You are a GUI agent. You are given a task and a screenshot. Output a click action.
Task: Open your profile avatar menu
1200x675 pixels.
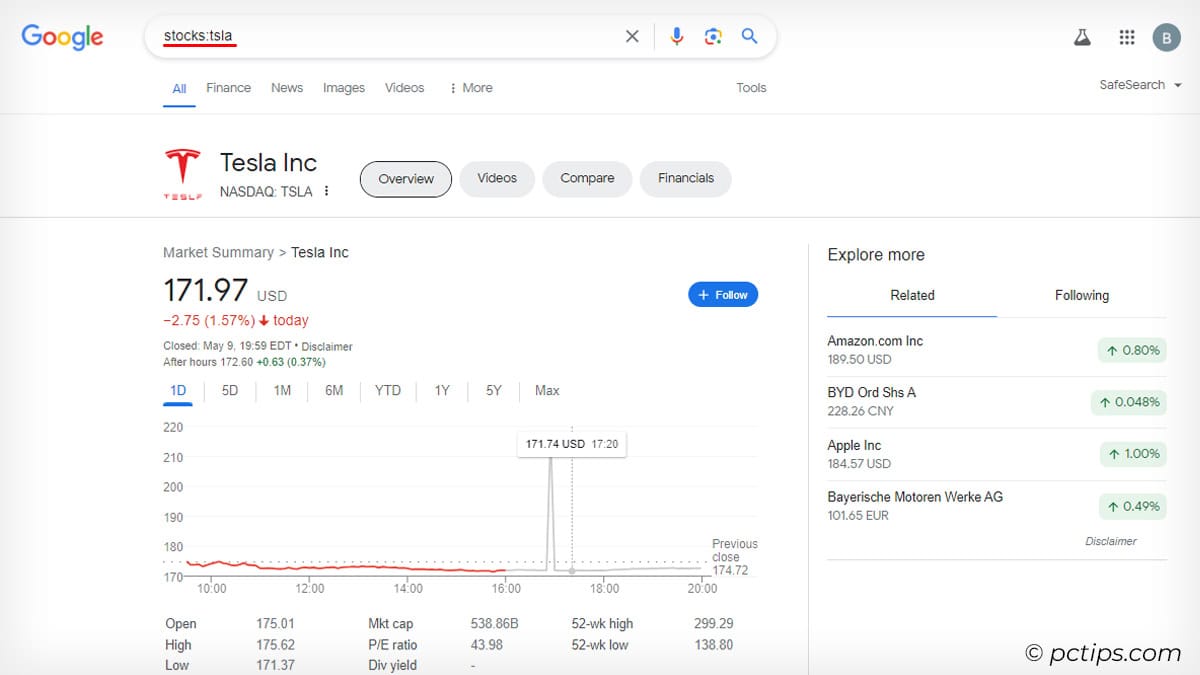[1166, 37]
